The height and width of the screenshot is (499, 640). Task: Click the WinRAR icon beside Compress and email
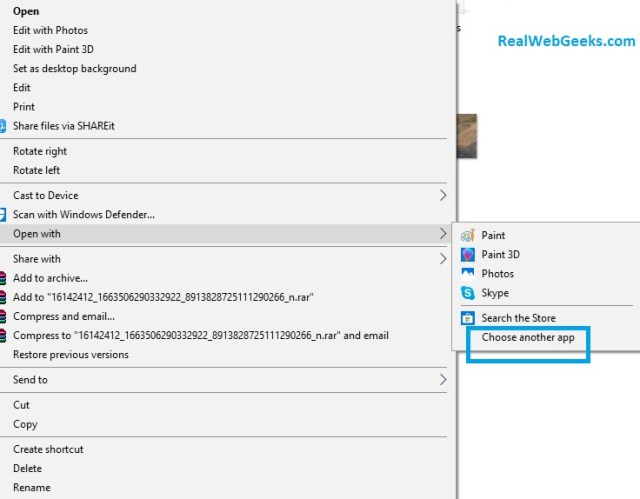coord(3,317)
